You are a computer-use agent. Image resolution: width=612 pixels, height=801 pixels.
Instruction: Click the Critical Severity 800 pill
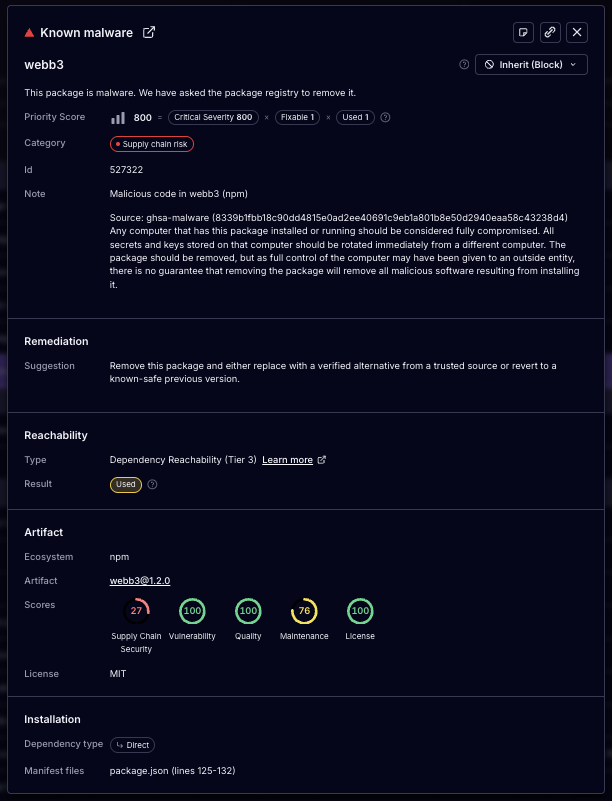pyautogui.click(x=213, y=117)
